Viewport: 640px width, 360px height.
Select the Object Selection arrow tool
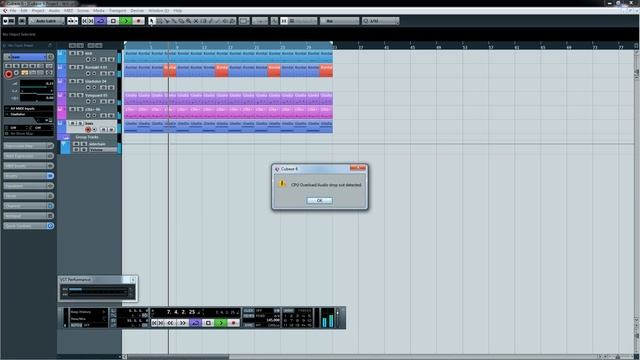(152, 21)
